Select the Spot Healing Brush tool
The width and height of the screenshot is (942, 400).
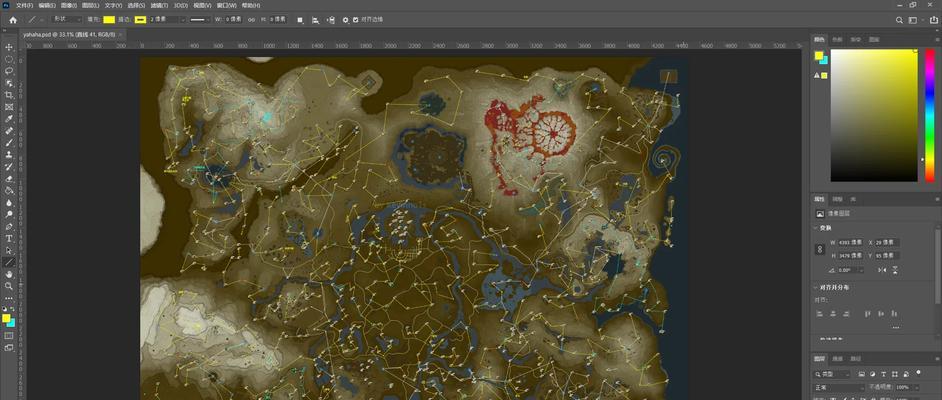point(9,130)
